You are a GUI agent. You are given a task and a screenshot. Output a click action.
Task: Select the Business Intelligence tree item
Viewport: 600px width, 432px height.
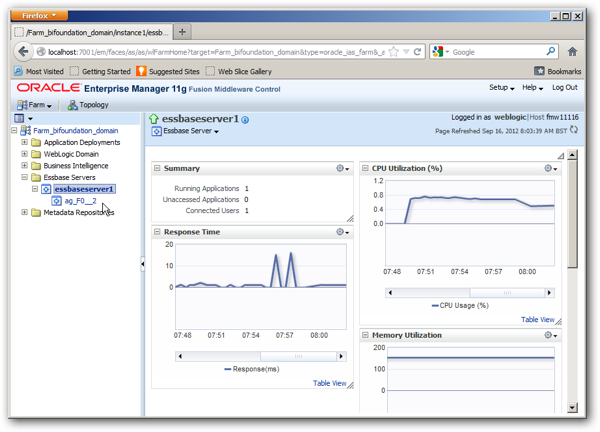pyautogui.click(x=76, y=165)
